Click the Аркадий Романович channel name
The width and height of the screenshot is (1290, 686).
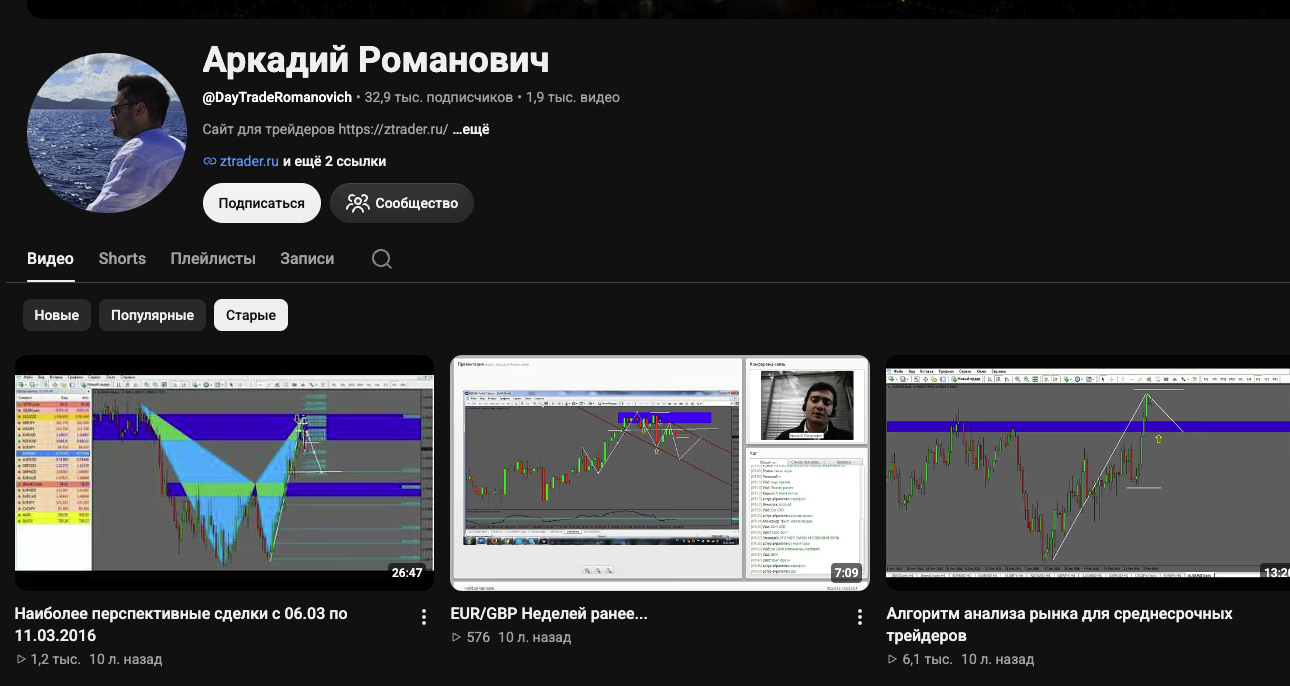tap(376, 59)
